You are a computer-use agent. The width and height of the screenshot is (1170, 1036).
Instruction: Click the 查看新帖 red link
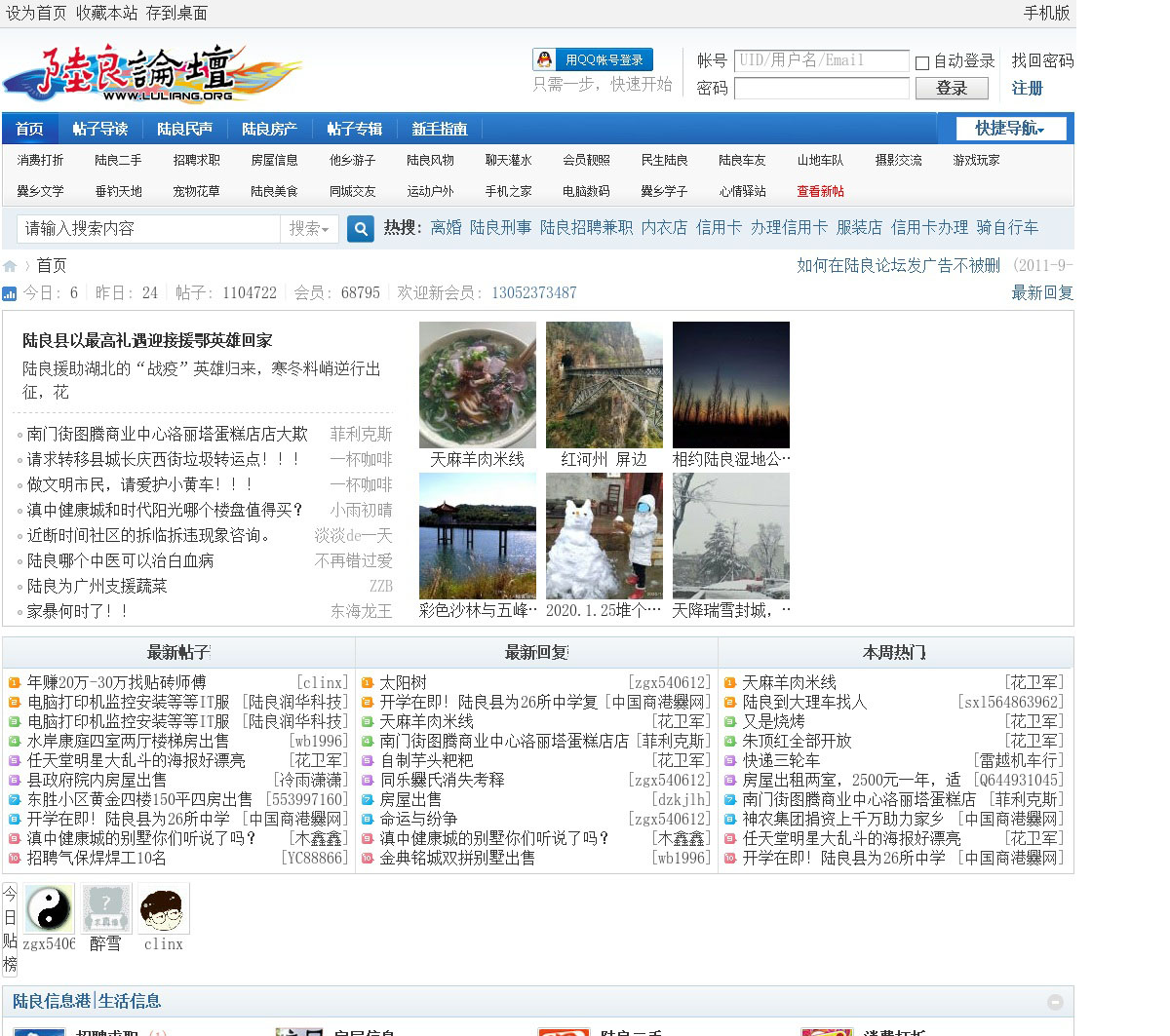pos(820,191)
